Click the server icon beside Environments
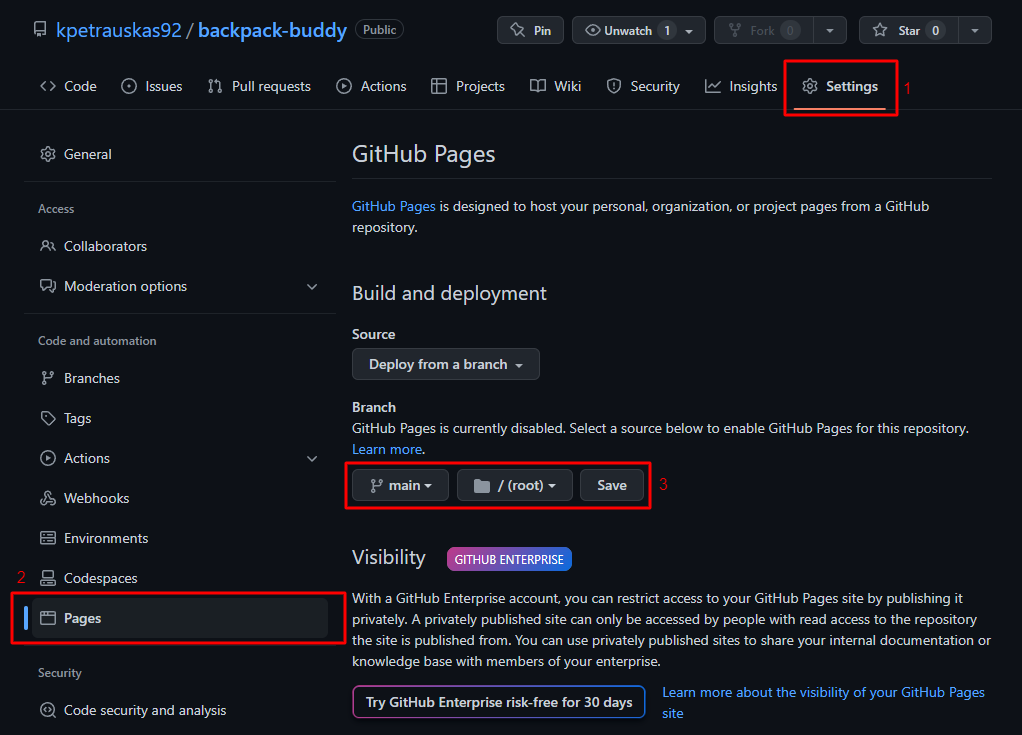 click(48, 538)
